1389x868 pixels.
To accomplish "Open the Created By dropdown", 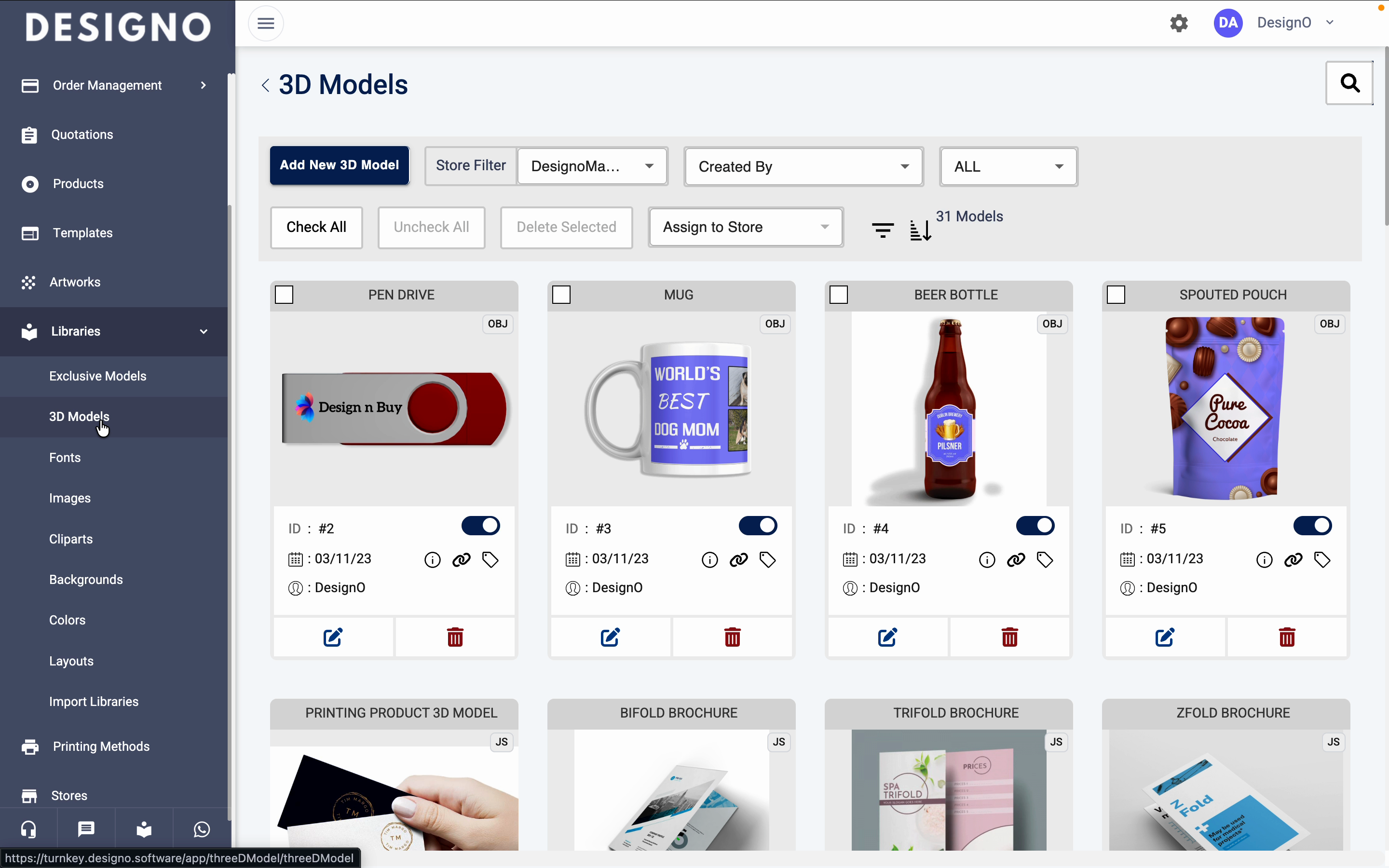I will point(803,166).
